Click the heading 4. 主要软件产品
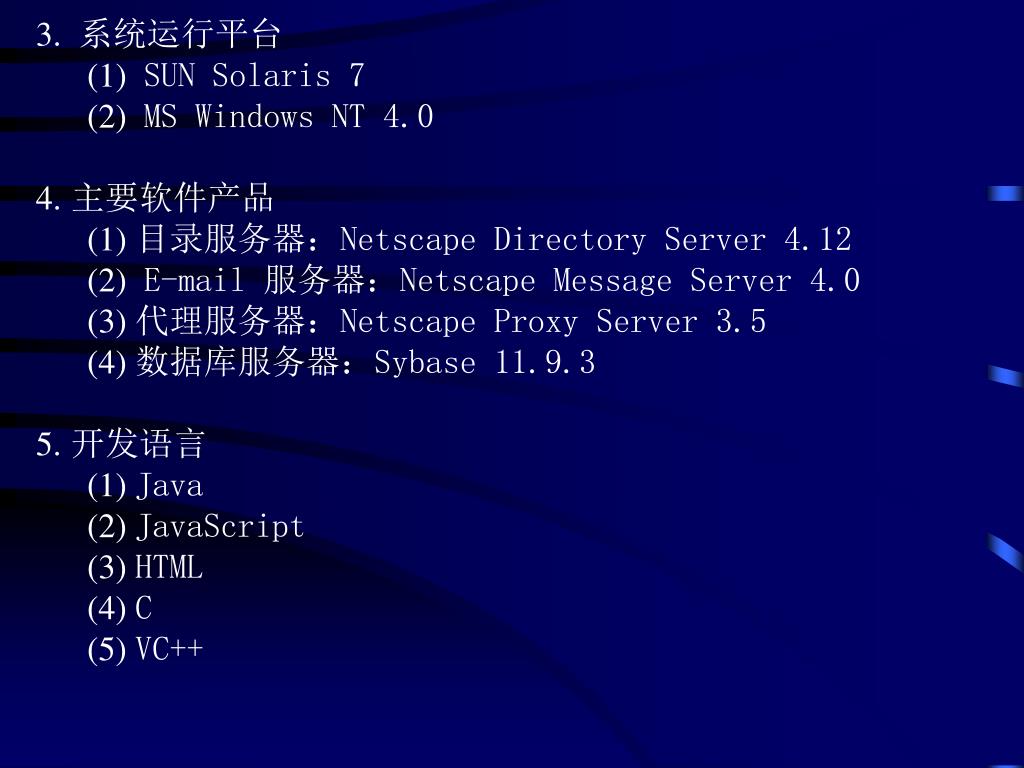Image resolution: width=1024 pixels, height=768 pixels. [x=154, y=198]
